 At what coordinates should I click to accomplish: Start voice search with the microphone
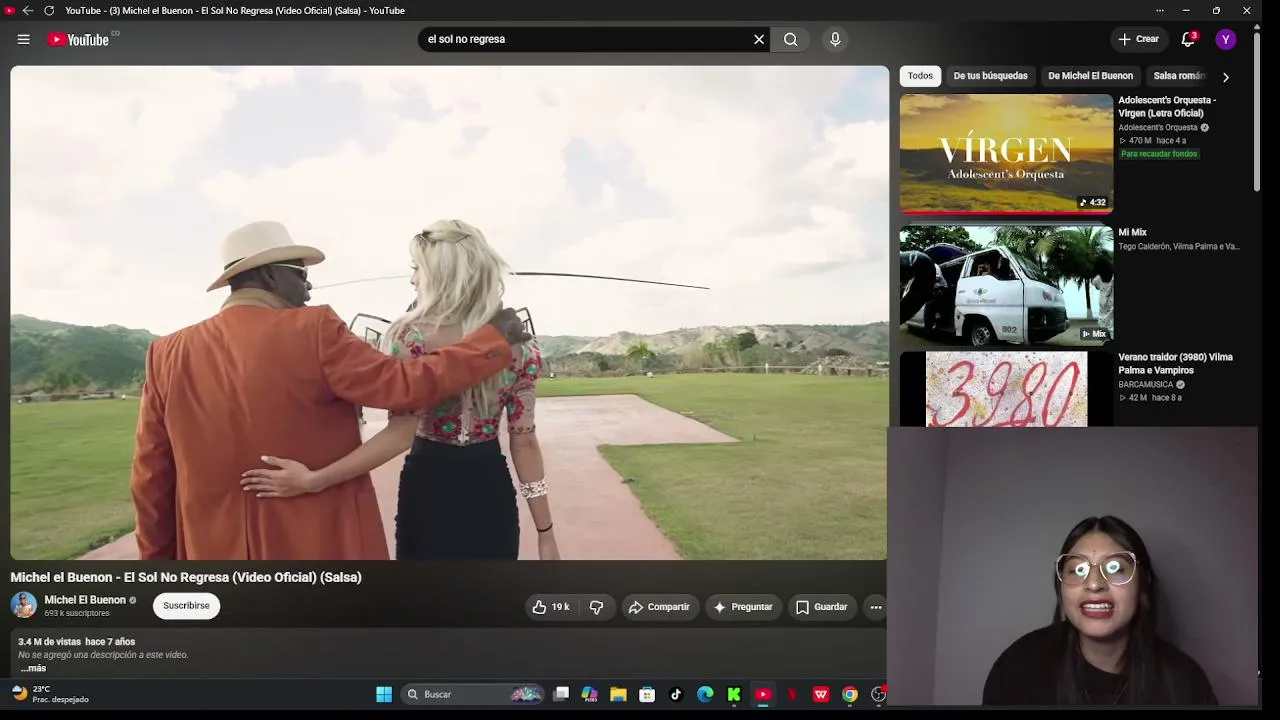pyautogui.click(x=835, y=39)
